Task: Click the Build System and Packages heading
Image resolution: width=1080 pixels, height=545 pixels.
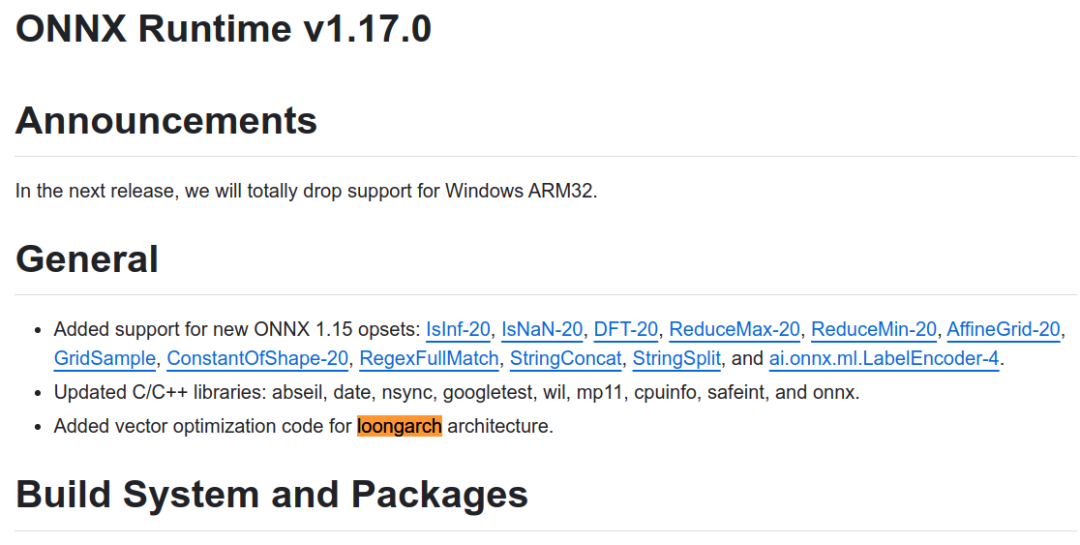Action: [x=272, y=494]
